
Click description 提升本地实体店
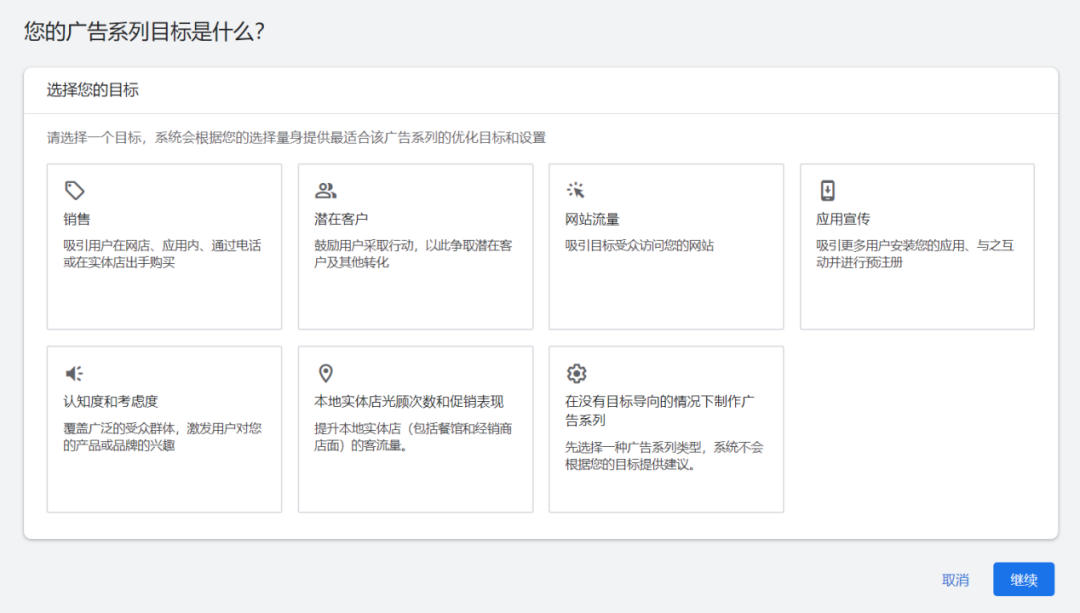click(413, 437)
